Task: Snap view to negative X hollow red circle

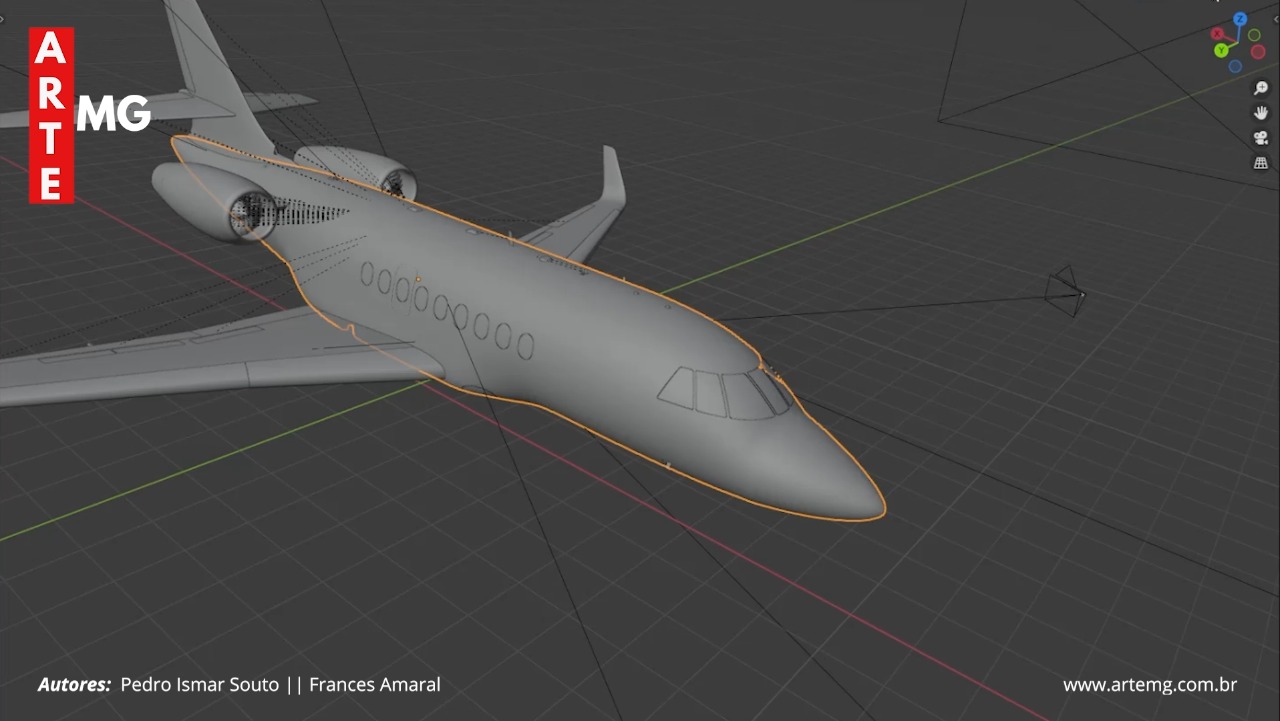Action: coord(1258,52)
